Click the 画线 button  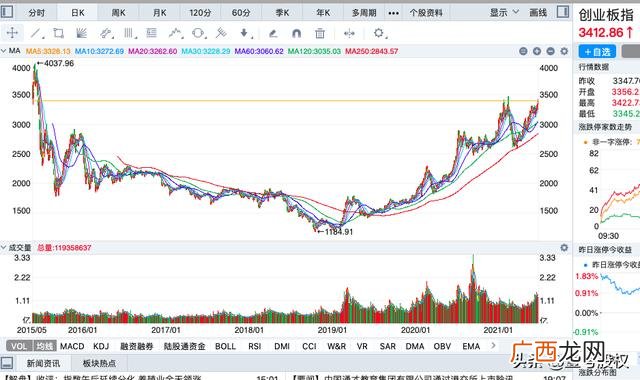538,13
